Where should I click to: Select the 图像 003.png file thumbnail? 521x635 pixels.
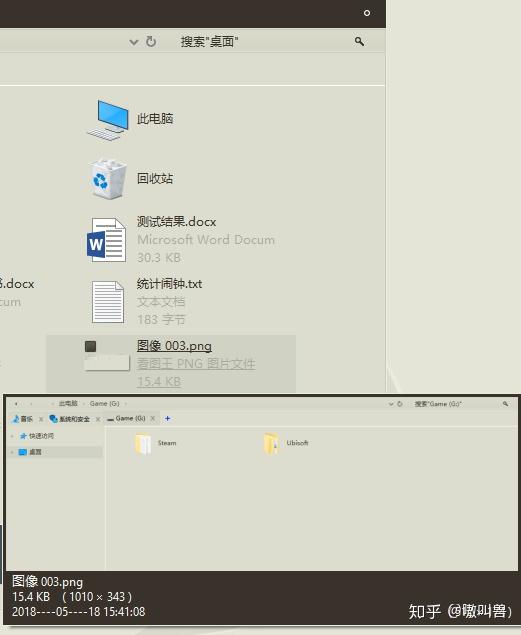tap(107, 363)
